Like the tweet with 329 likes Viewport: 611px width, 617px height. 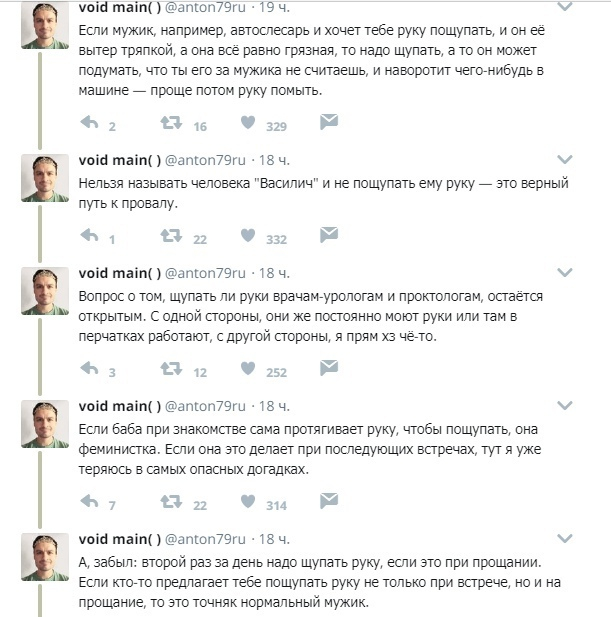tap(247, 124)
